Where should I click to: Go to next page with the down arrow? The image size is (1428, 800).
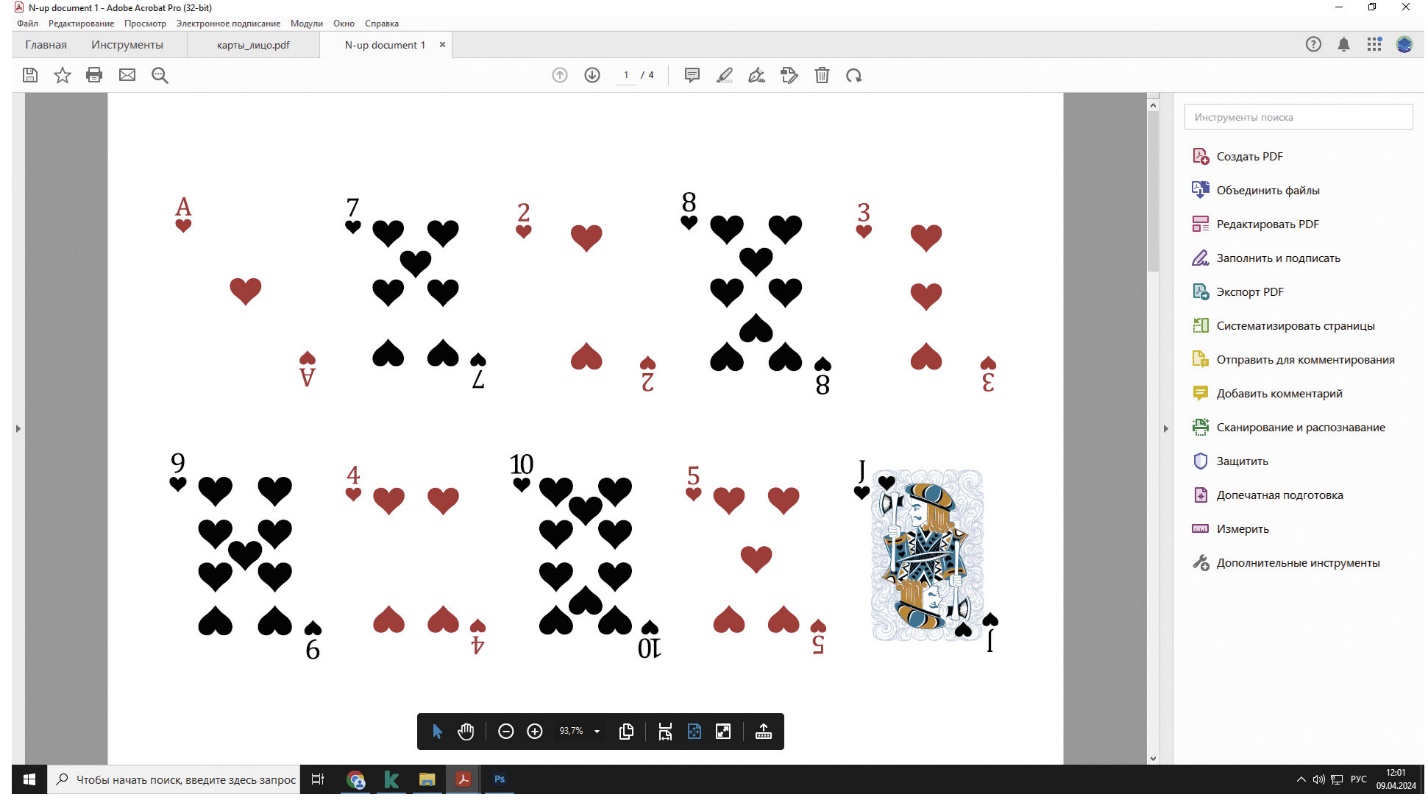[592, 75]
